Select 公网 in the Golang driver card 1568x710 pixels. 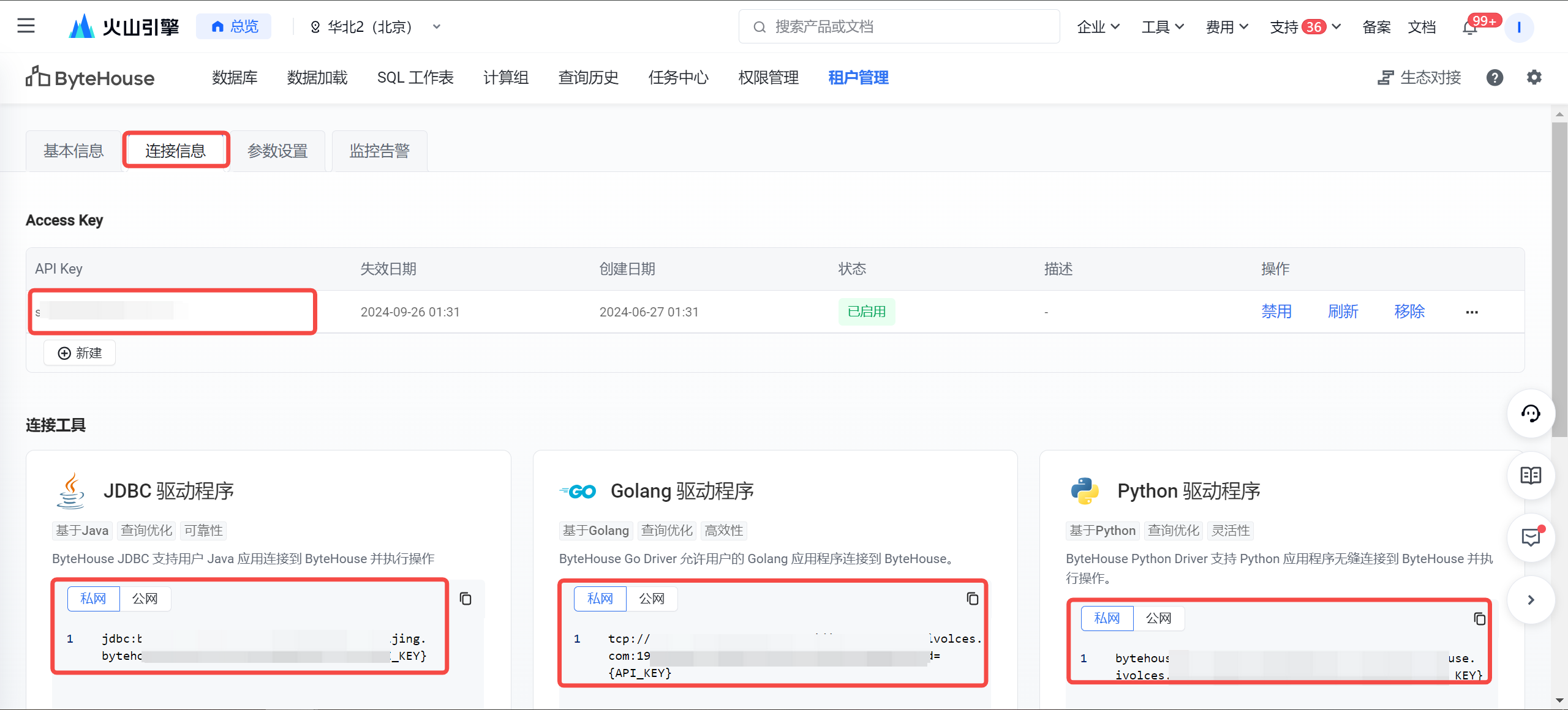click(652, 599)
